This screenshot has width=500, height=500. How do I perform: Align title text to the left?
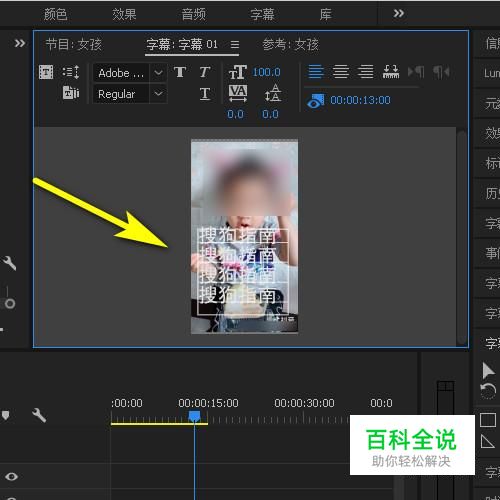[x=316, y=72]
